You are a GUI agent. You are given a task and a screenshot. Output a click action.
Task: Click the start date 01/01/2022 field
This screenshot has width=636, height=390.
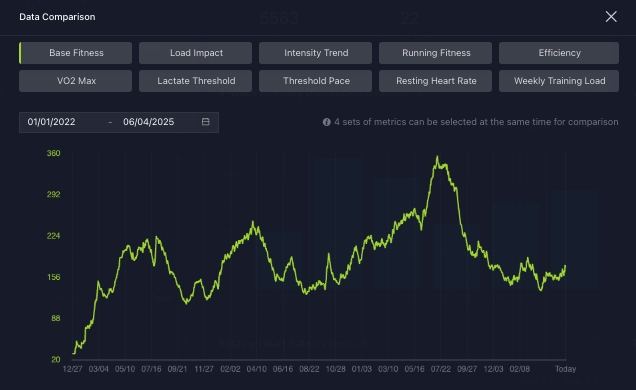pyautogui.click(x=52, y=122)
